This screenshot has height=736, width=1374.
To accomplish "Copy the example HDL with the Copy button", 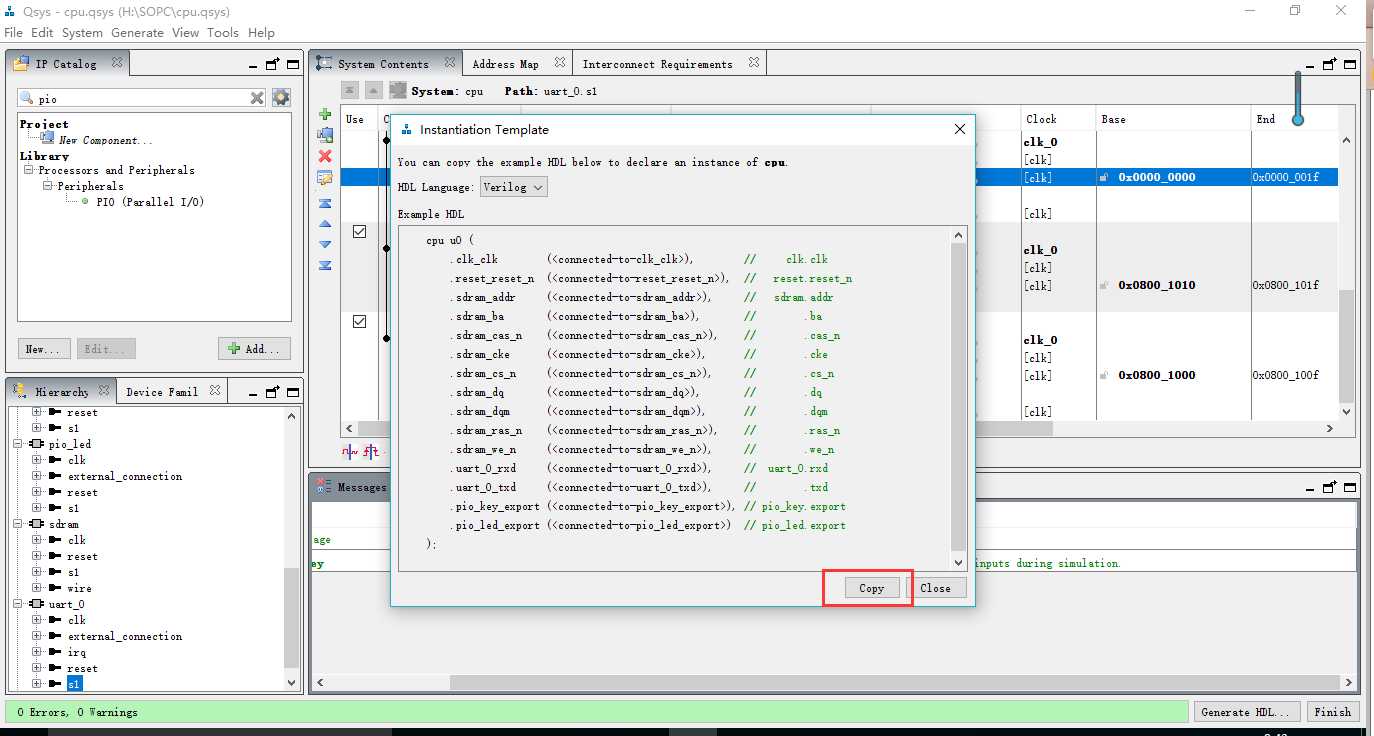I will click(x=871, y=588).
